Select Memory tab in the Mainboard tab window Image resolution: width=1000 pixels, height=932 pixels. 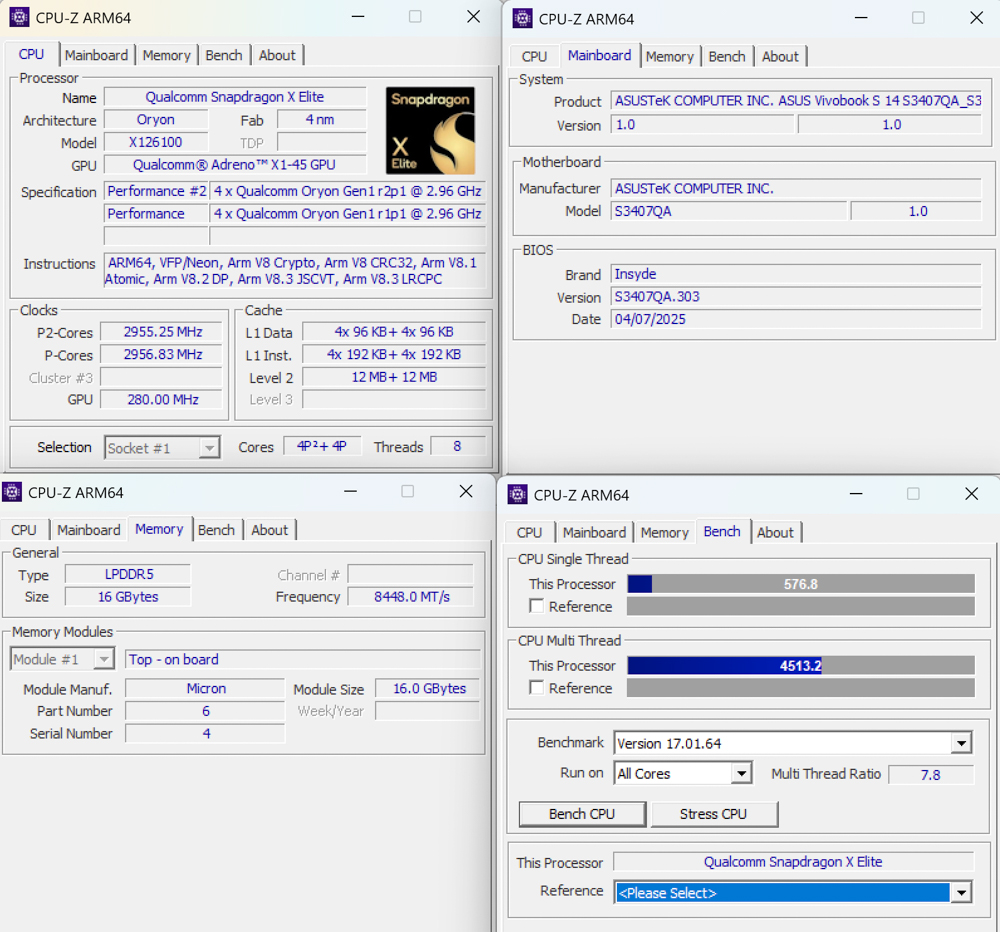[670, 57]
